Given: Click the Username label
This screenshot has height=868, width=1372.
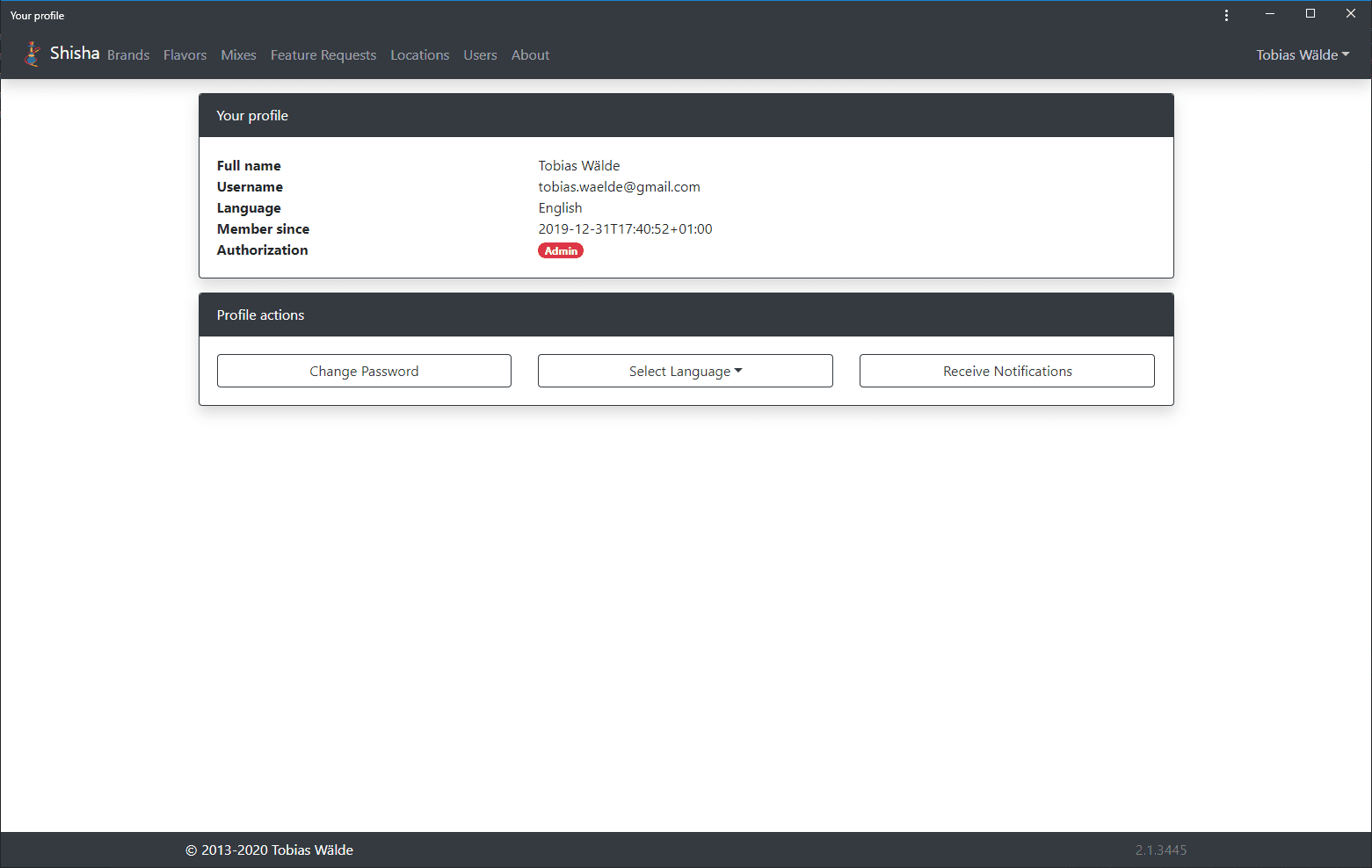Looking at the screenshot, I should click(x=250, y=187).
